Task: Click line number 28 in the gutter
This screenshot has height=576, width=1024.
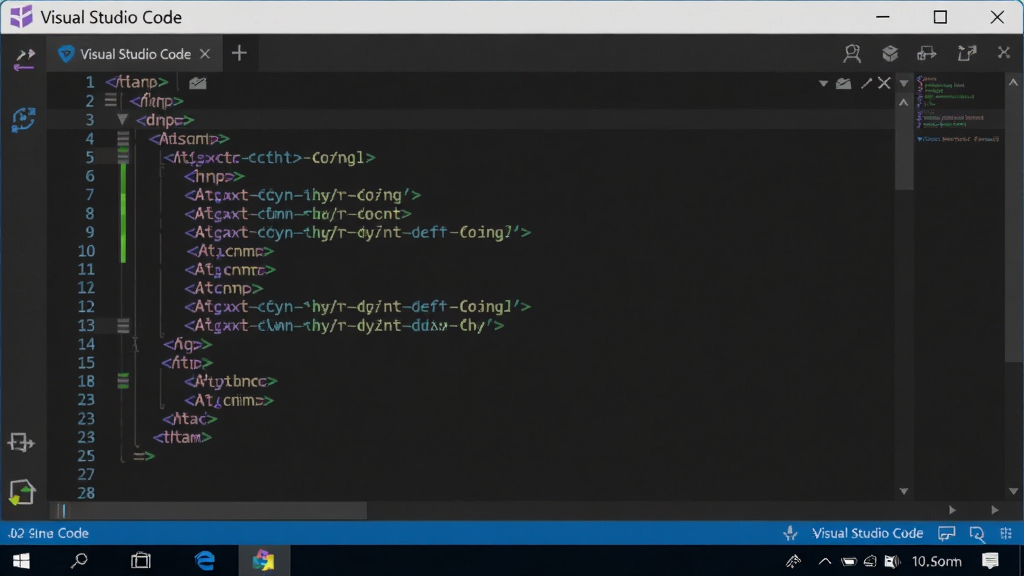Action: [x=86, y=493]
